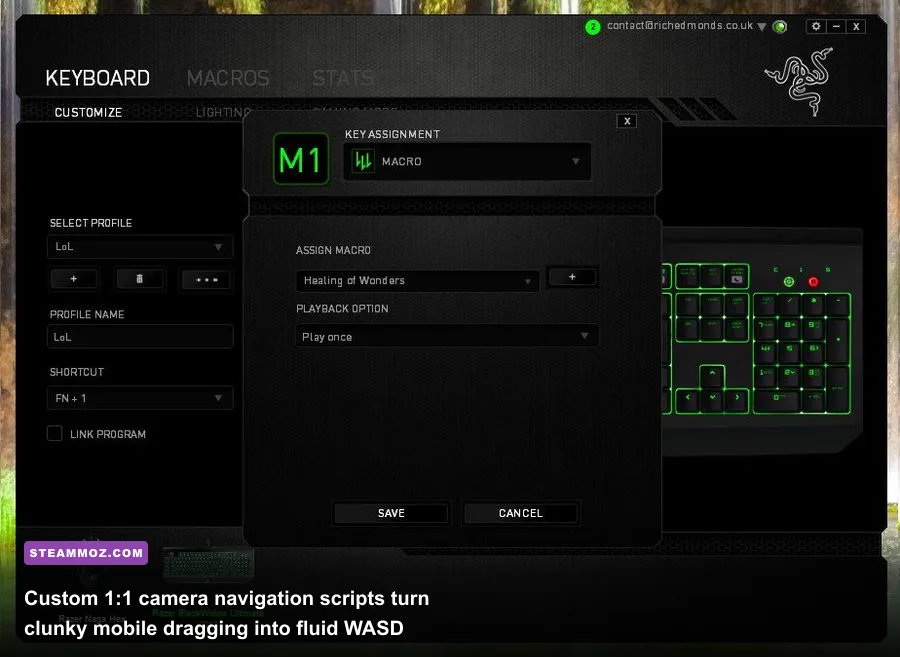
Task: Open settings with the gear icon
Action: [x=816, y=26]
